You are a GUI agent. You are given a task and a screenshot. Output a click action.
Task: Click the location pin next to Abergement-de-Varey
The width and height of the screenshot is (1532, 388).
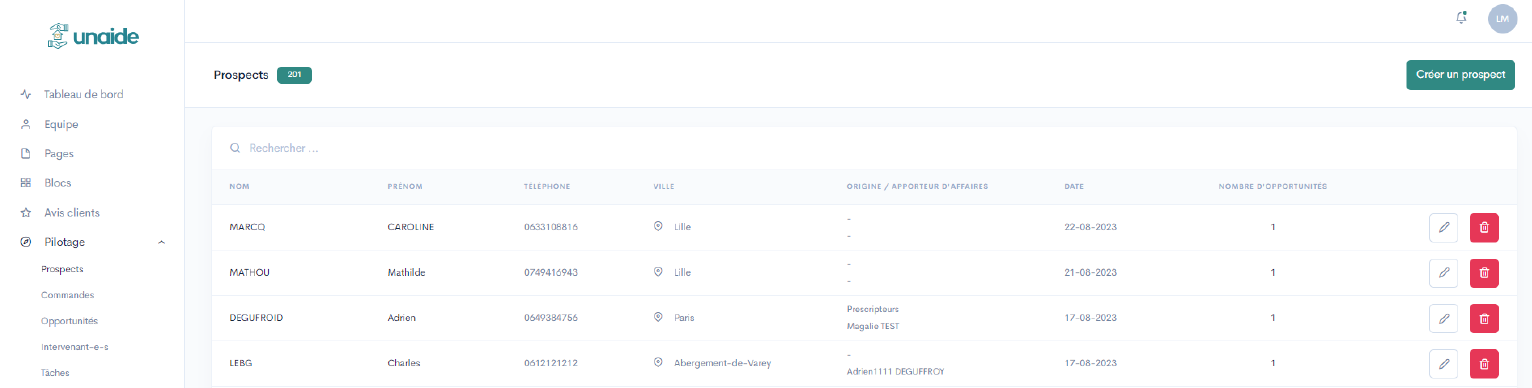[658, 363]
